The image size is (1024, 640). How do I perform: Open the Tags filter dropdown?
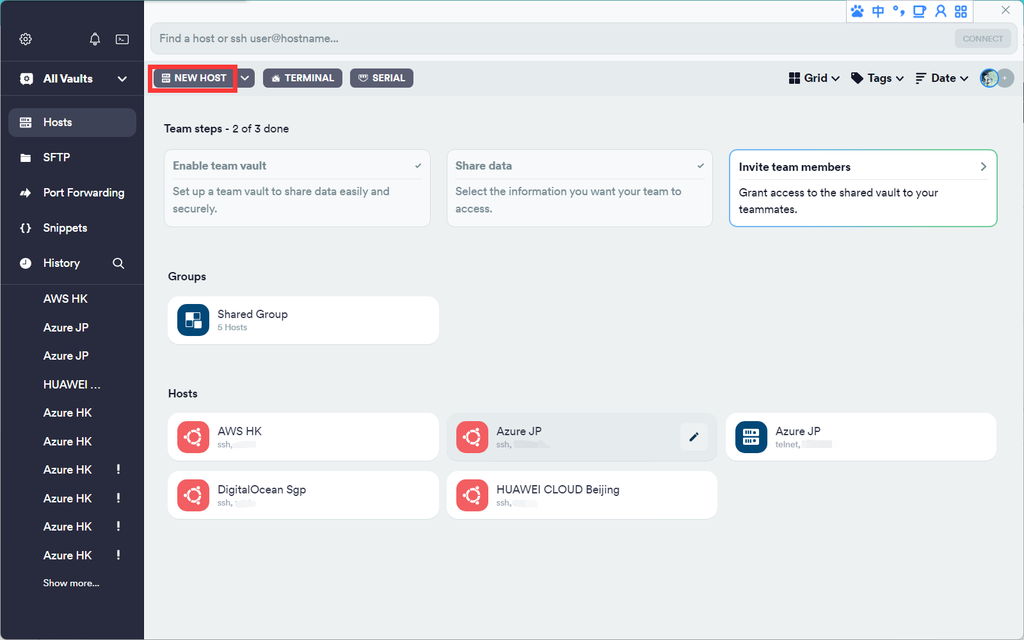coord(877,78)
